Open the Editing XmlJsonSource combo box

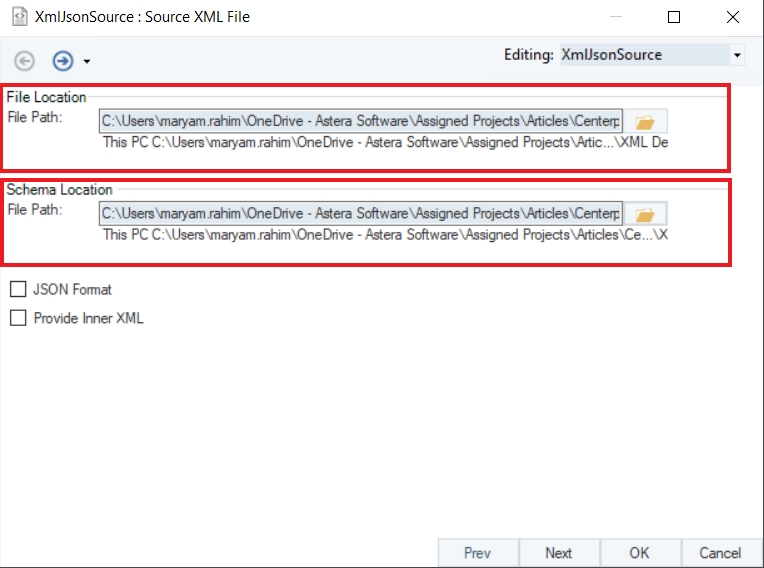coord(652,55)
